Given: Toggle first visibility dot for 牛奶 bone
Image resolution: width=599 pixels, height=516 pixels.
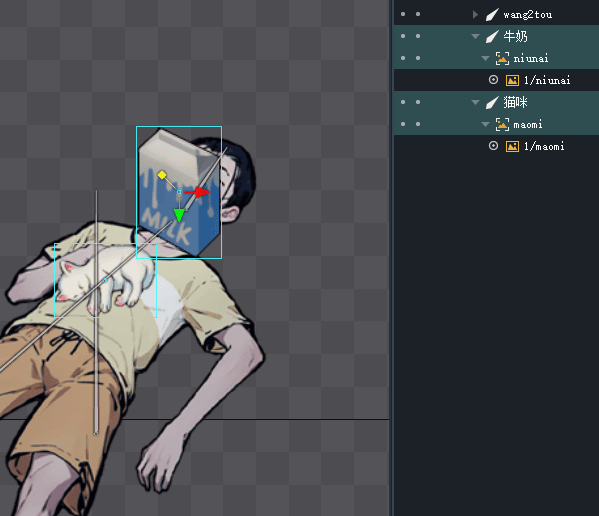Looking at the screenshot, I should 403,36.
